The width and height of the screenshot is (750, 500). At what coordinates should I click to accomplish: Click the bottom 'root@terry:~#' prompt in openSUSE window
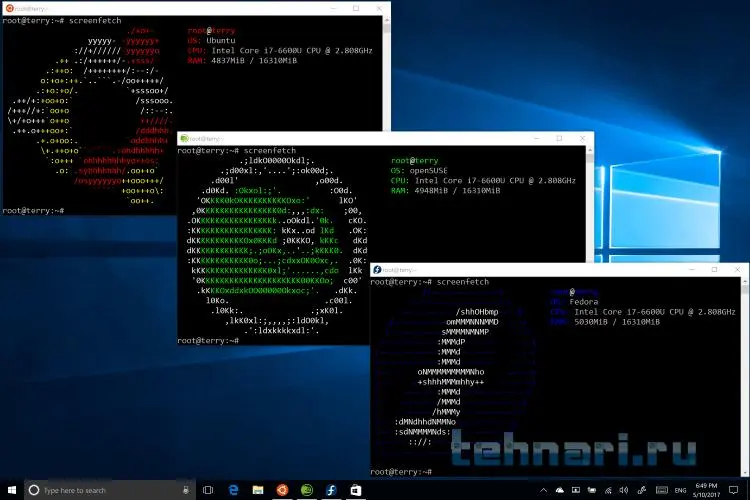208,341
